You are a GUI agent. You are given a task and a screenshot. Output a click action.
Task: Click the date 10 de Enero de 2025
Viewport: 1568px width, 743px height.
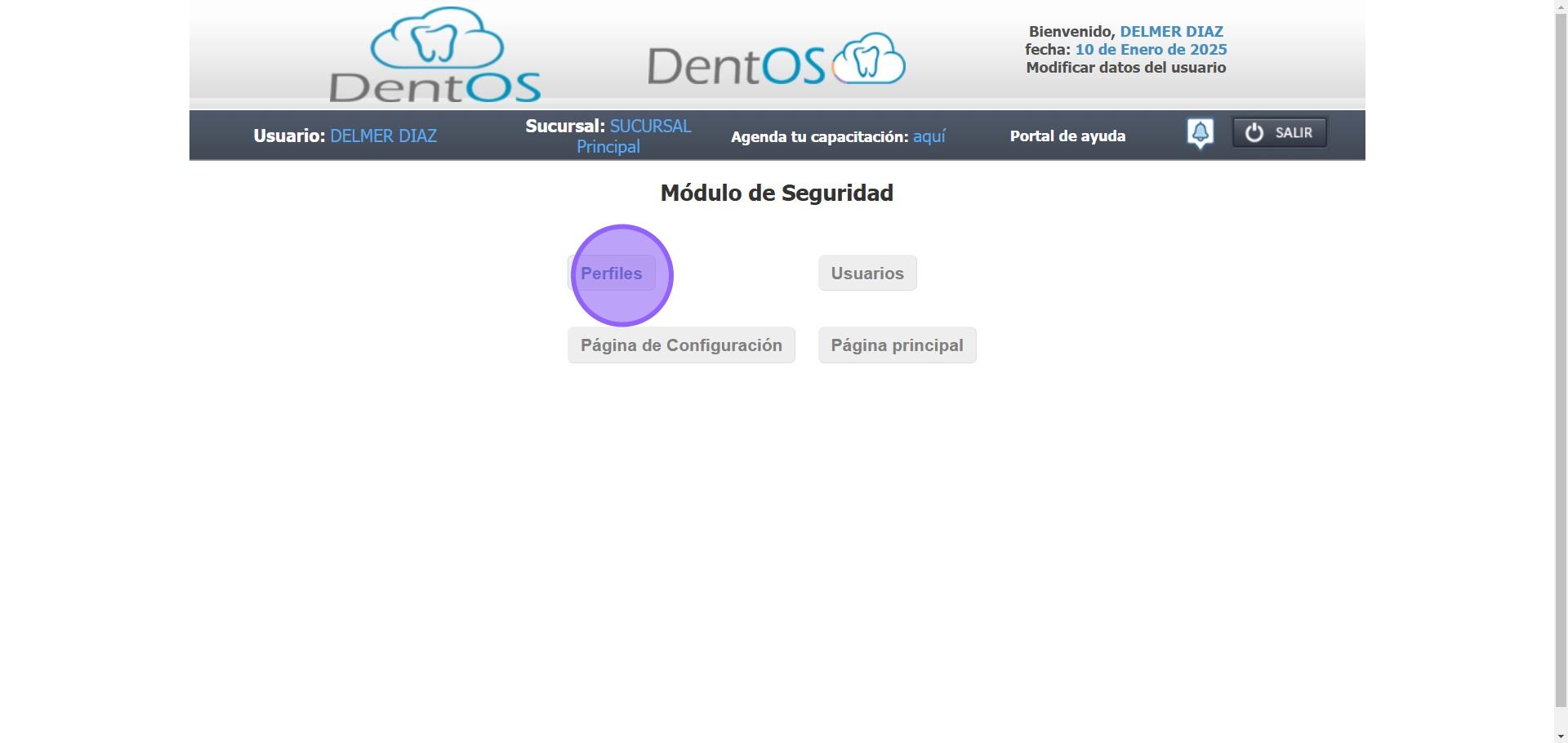pyautogui.click(x=1151, y=50)
